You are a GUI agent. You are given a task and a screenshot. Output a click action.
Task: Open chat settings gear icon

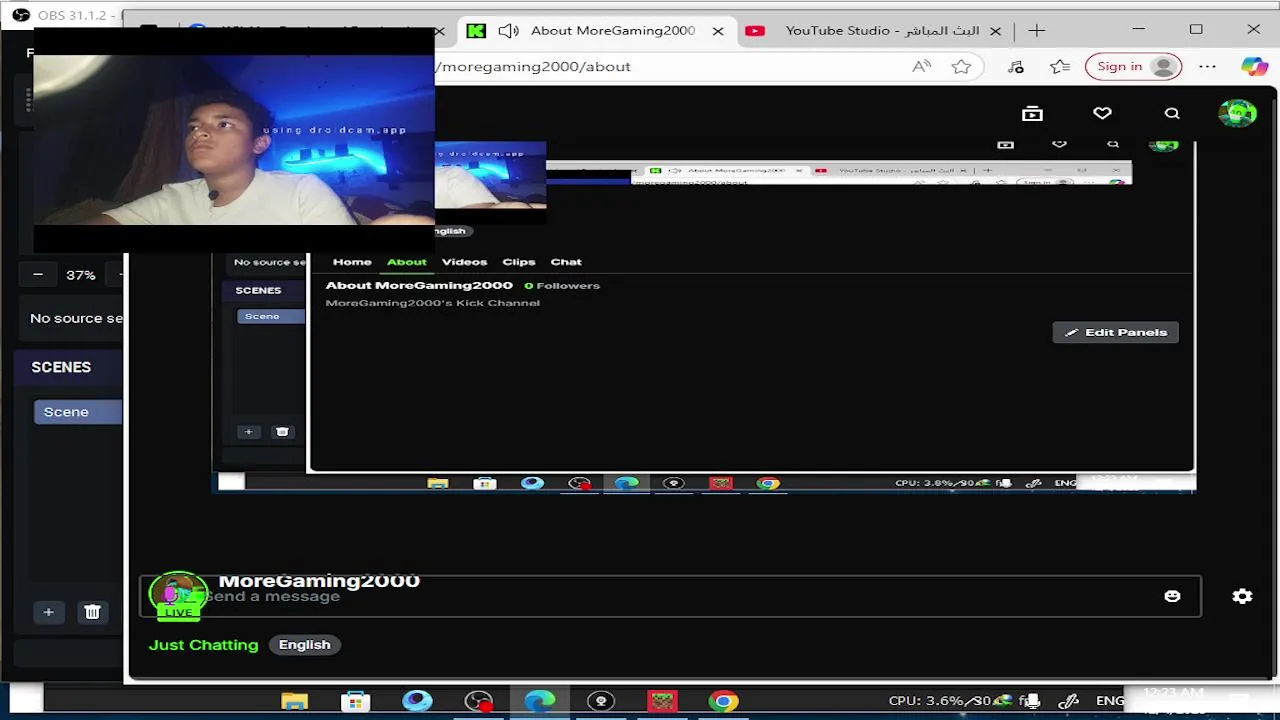(x=1242, y=596)
